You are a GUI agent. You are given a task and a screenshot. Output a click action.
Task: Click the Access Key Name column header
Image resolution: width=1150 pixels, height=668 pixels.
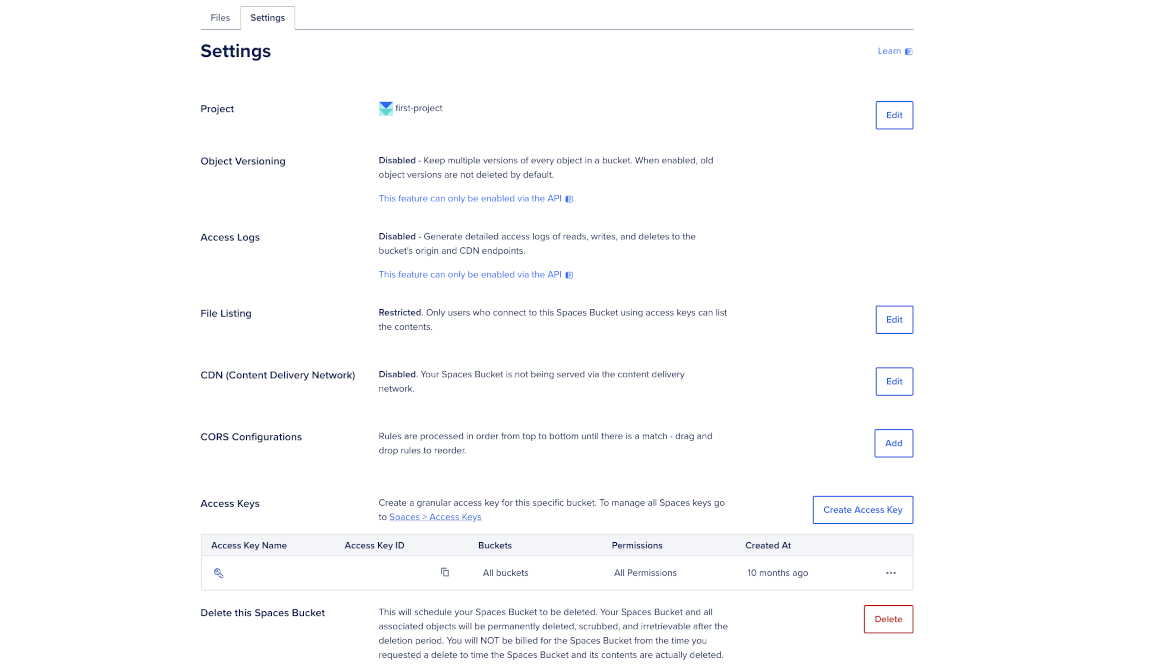[248, 545]
